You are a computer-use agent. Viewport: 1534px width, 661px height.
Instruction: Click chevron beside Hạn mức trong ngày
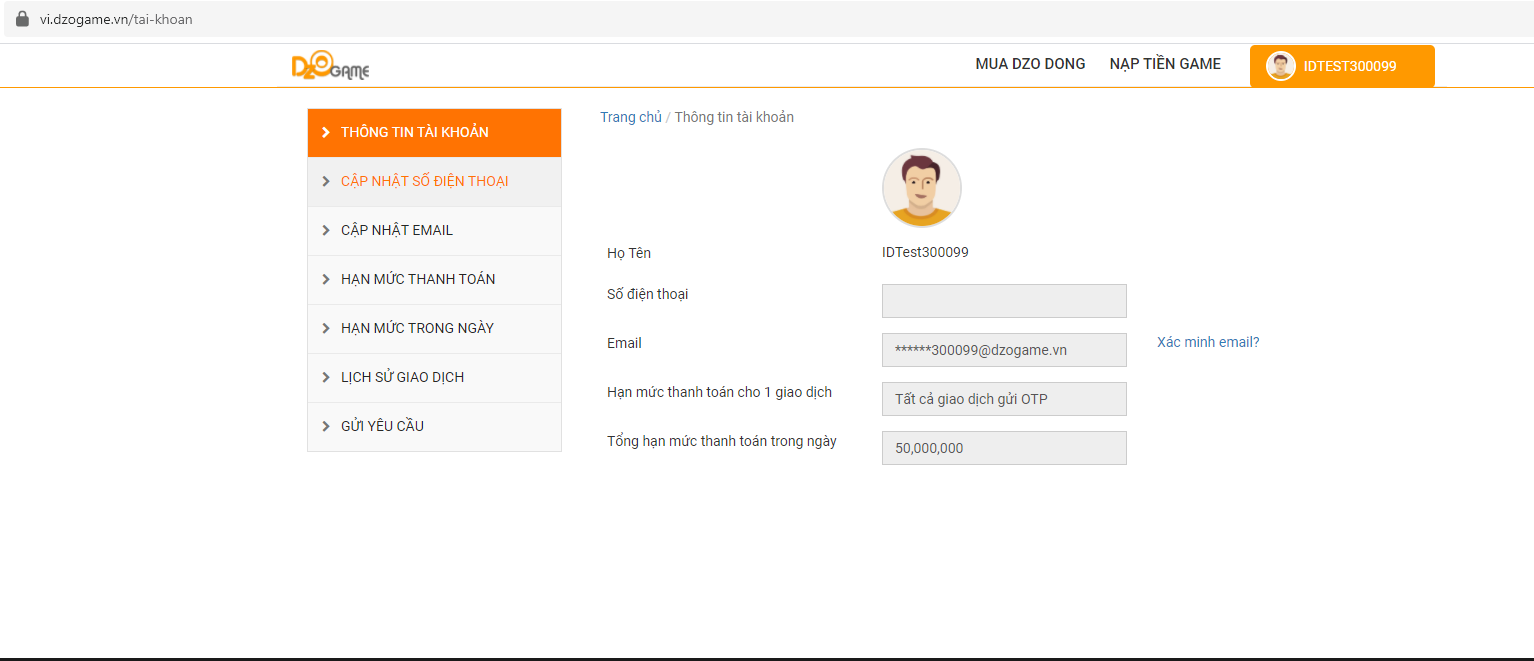pyautogui.click(x=325, y=328)
